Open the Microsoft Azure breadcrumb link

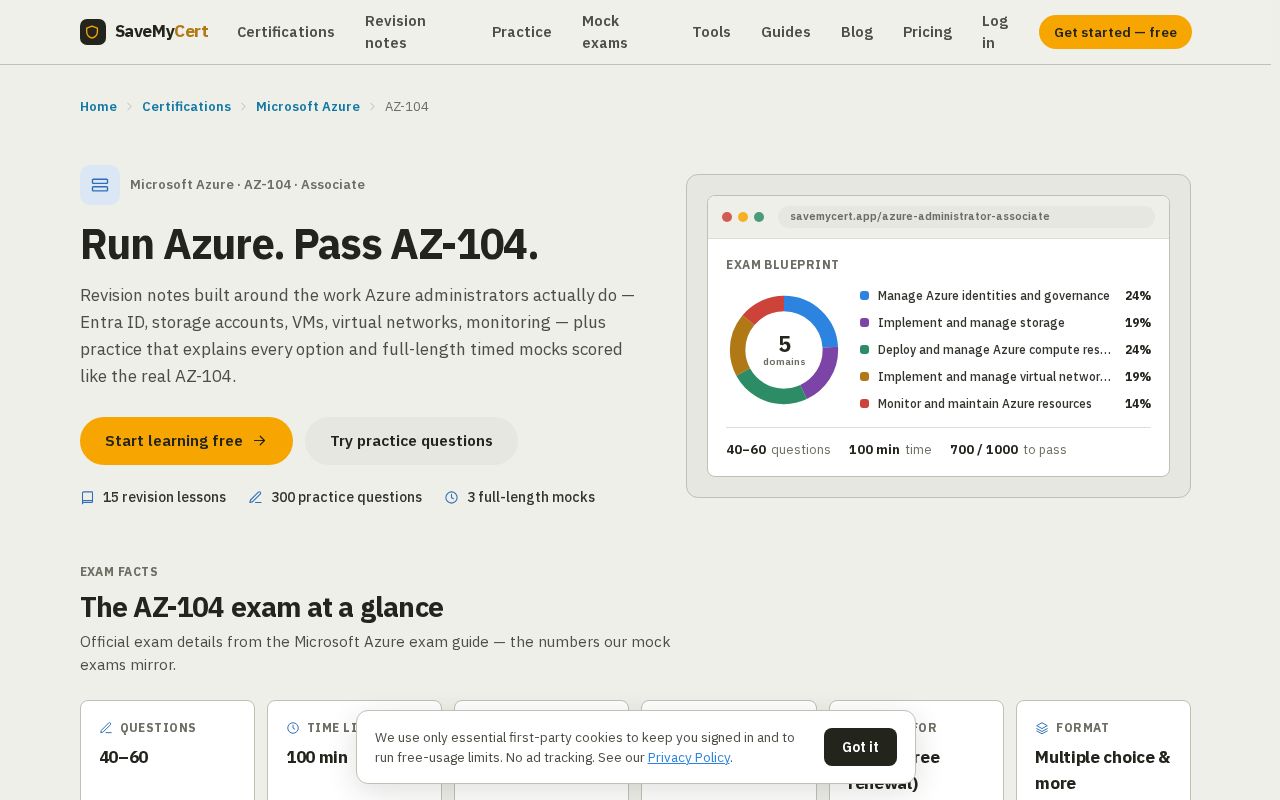[308, 107]
